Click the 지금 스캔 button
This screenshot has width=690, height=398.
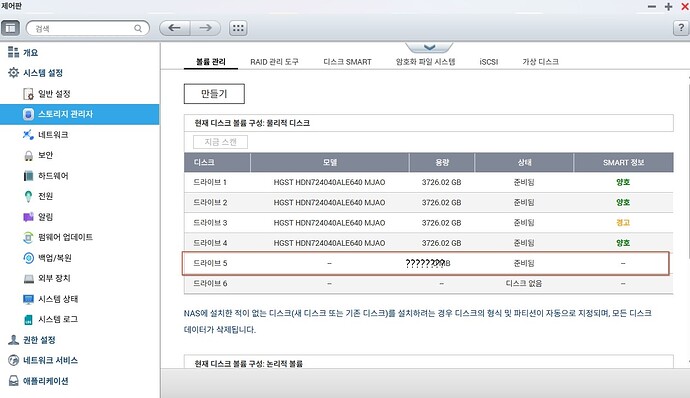pyautogui.click(x=220, y=142)
